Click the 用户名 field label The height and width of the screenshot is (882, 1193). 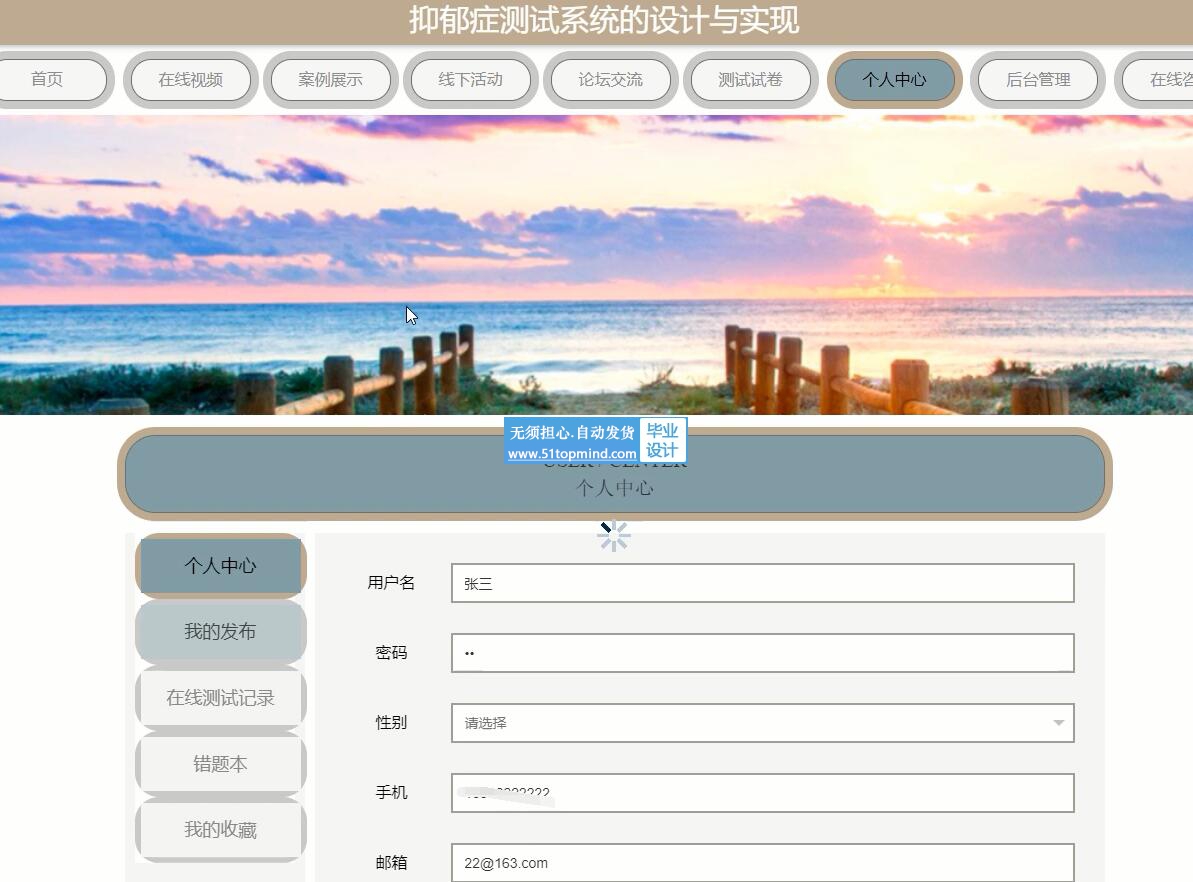click(x=391, y=583)
